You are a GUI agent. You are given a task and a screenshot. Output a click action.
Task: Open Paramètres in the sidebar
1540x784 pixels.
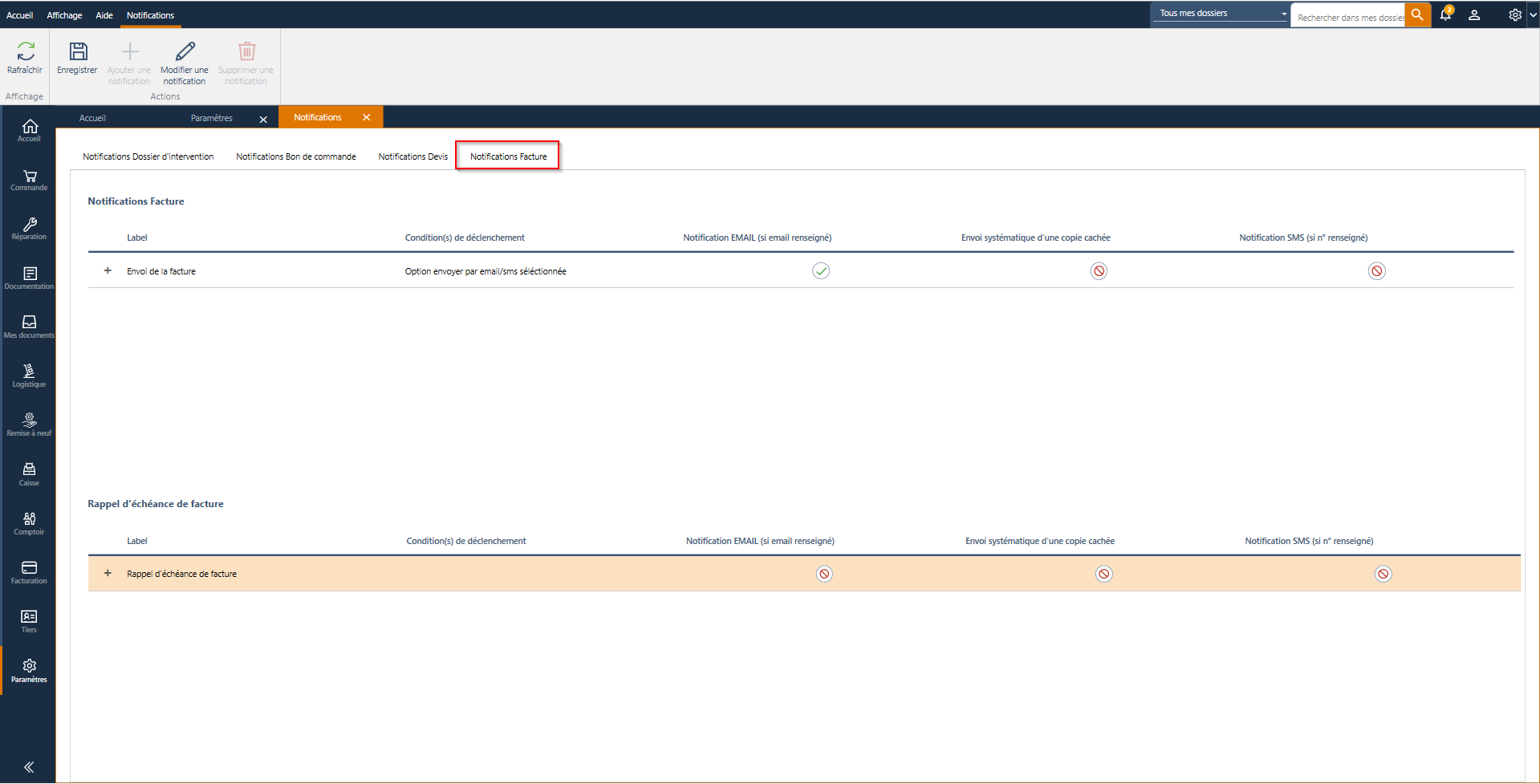(x=30, y=671)
